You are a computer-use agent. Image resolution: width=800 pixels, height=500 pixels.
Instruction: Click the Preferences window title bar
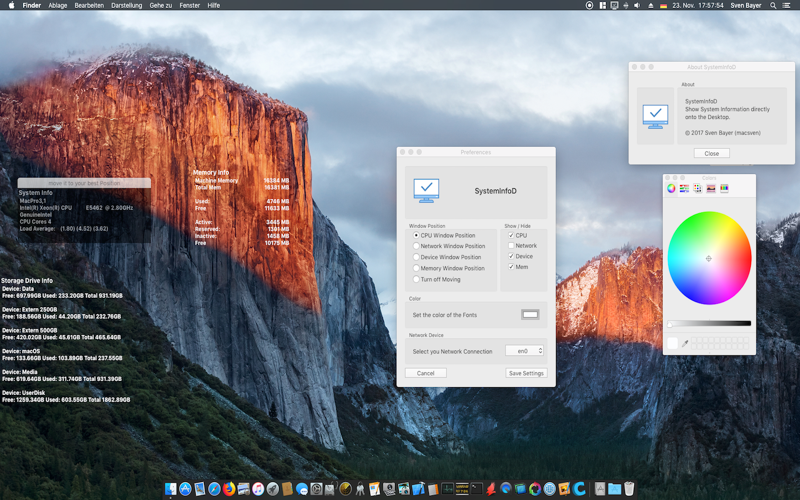(476, 152)
